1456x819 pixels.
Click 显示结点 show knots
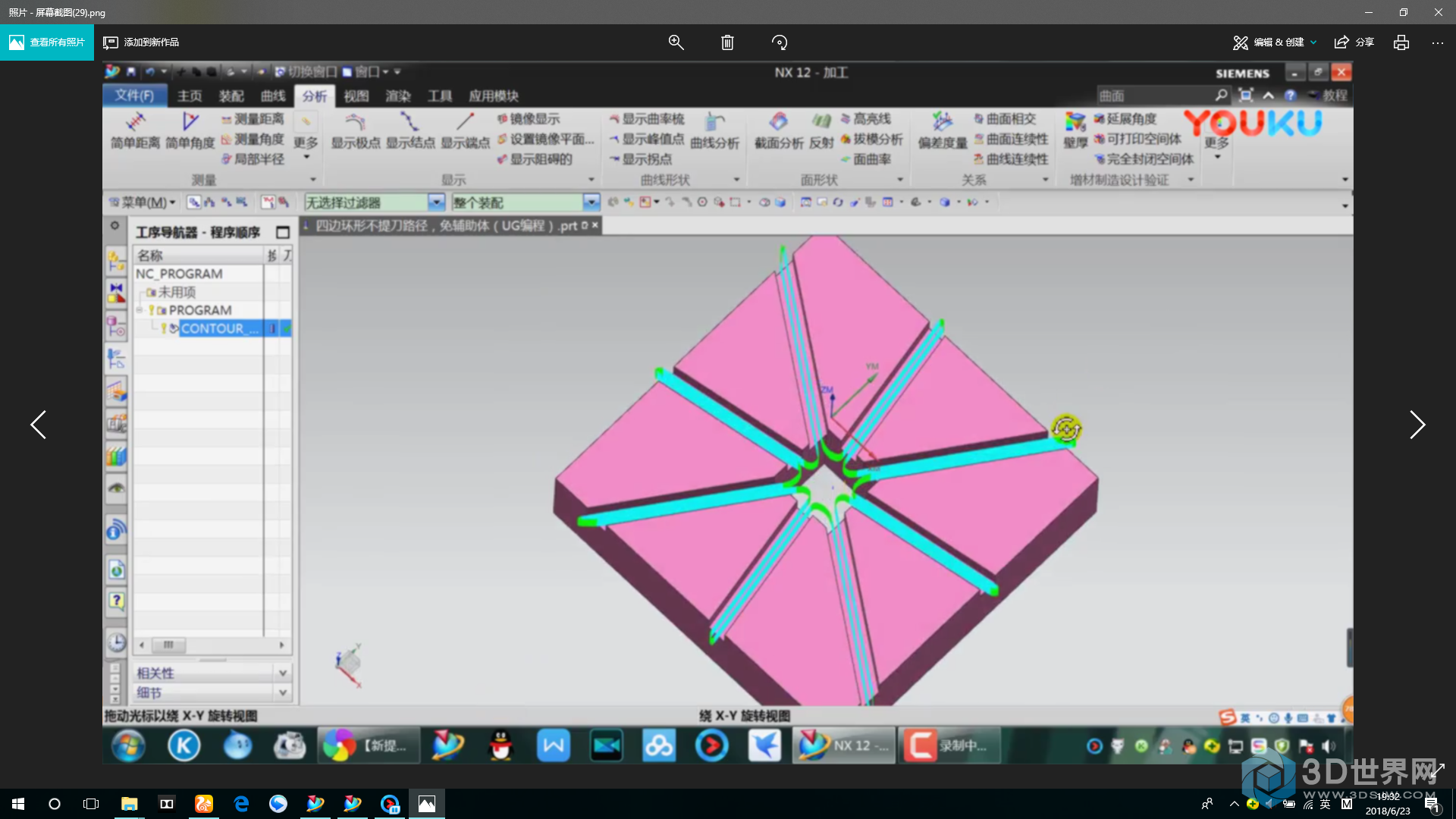(410, 130)
